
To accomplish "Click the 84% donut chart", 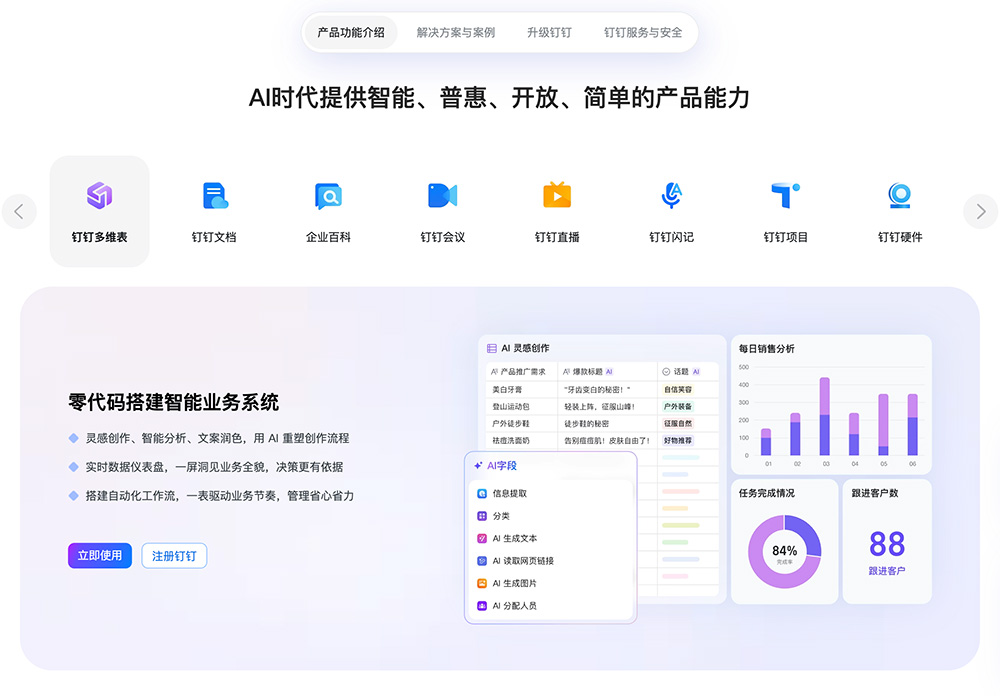I will tap(784, 552).
